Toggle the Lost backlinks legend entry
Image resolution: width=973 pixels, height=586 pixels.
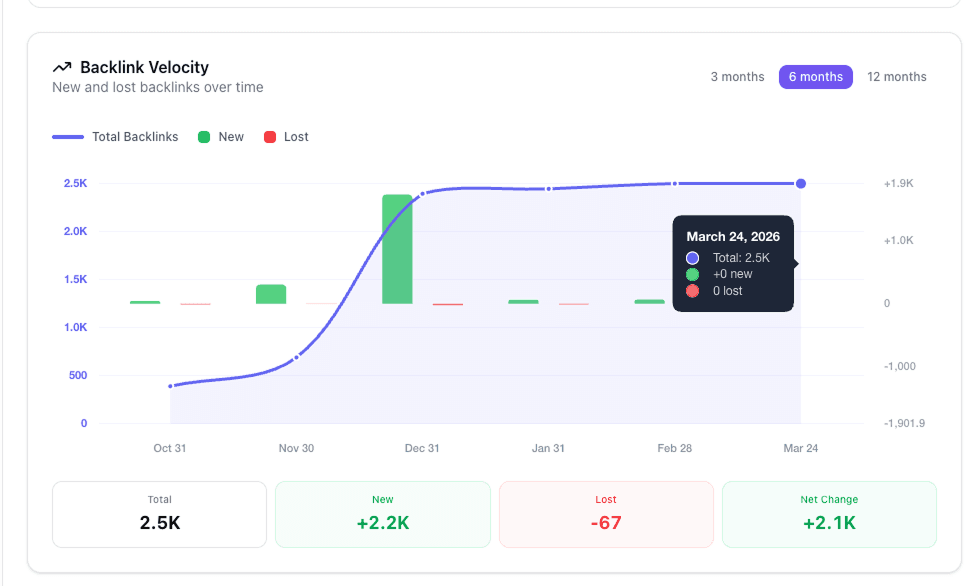pos(286,137)
